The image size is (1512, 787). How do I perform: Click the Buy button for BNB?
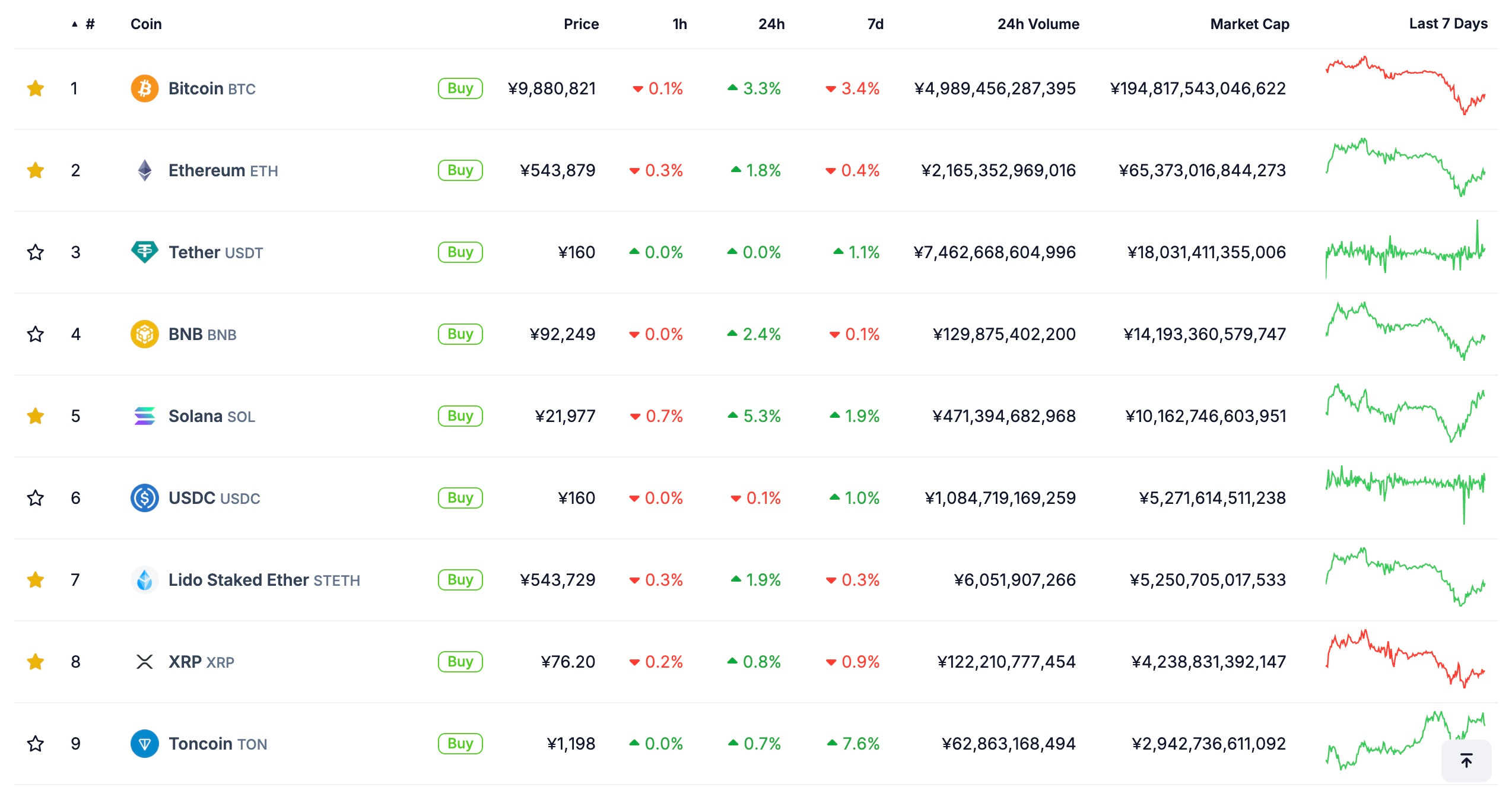[460, 334]
